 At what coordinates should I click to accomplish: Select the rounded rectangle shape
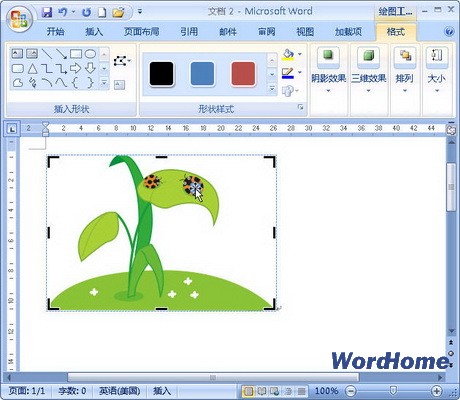[x=17, y=68]
